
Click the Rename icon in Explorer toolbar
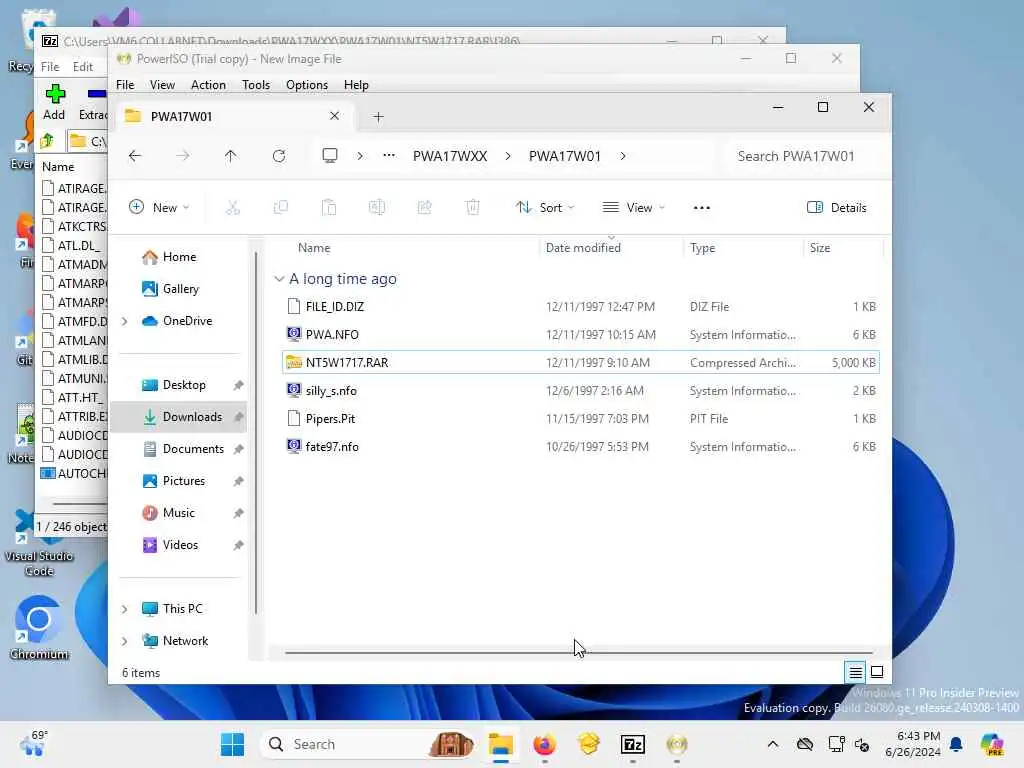tap(377, 208)
